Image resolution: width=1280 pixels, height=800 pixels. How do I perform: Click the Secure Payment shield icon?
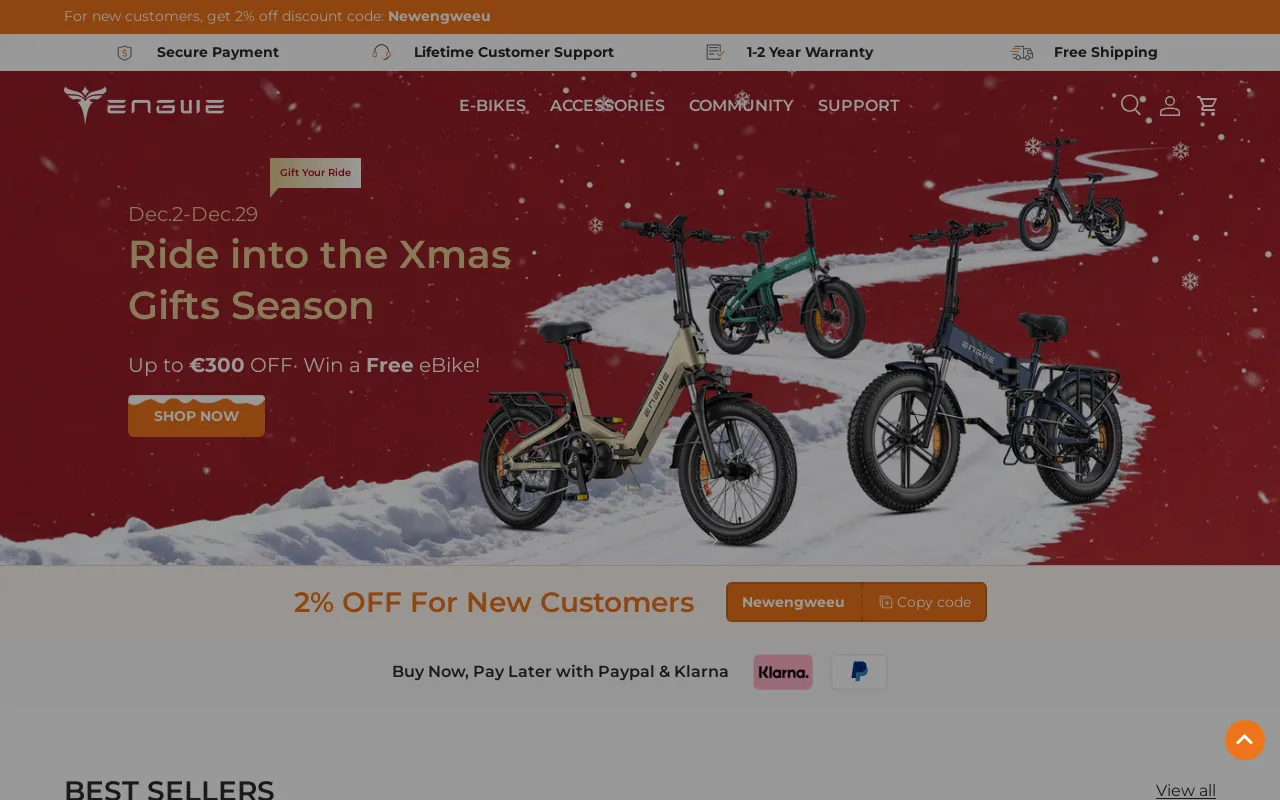tap(124, 53)
